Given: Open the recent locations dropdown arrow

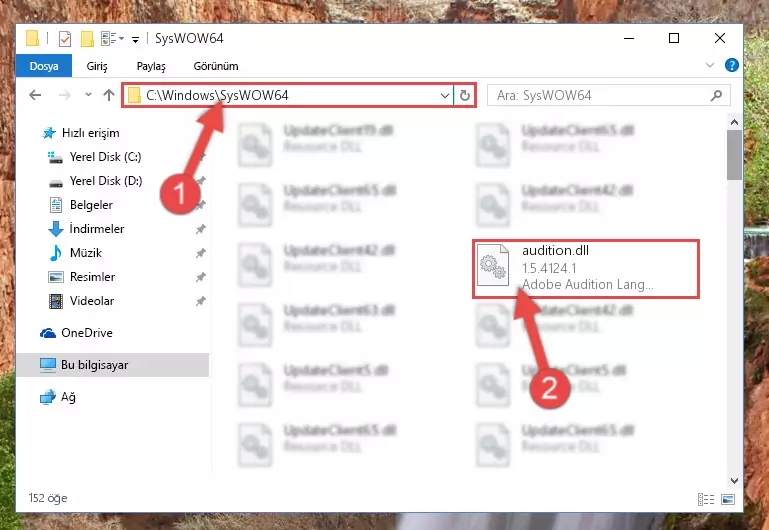Looking at the screenshot, I should [x=88, y=95].
